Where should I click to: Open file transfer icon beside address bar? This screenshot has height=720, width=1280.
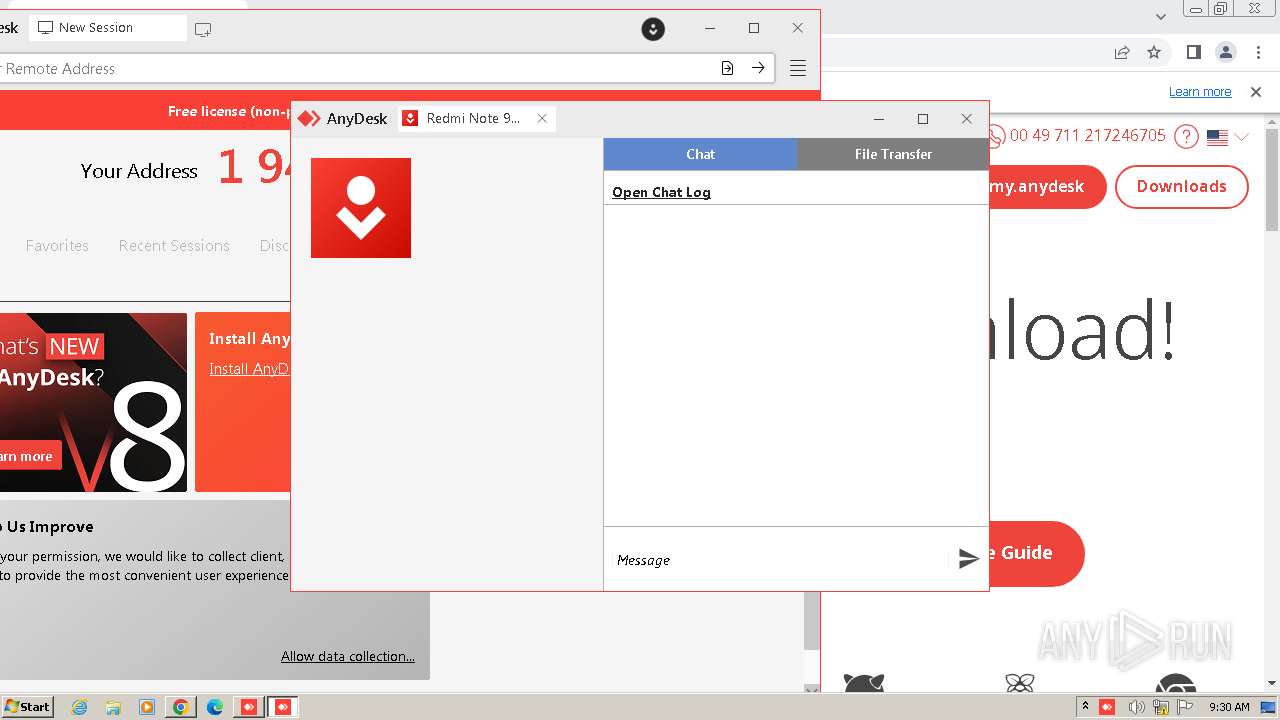tap(727, 68)
